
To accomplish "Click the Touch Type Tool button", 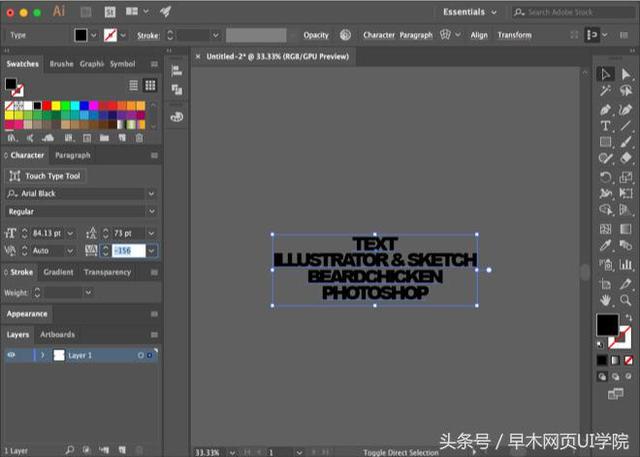I will click(45, 176).
